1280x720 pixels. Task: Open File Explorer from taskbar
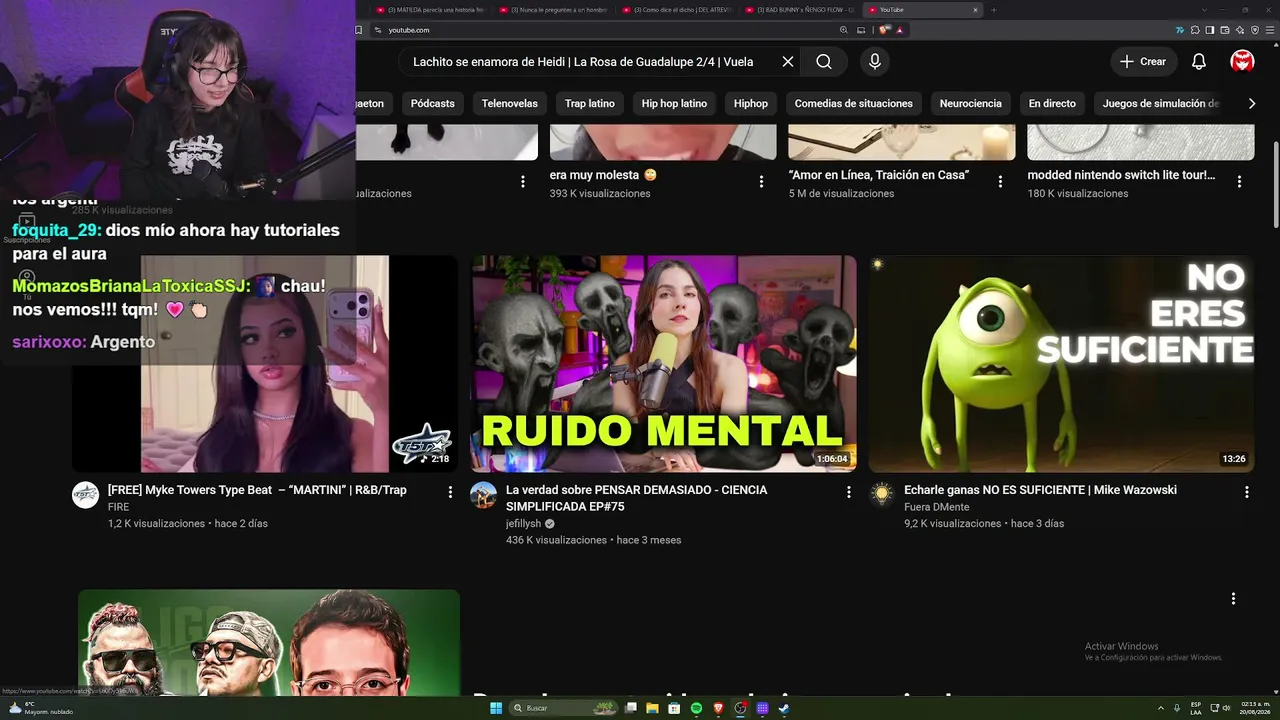point(653,708)
